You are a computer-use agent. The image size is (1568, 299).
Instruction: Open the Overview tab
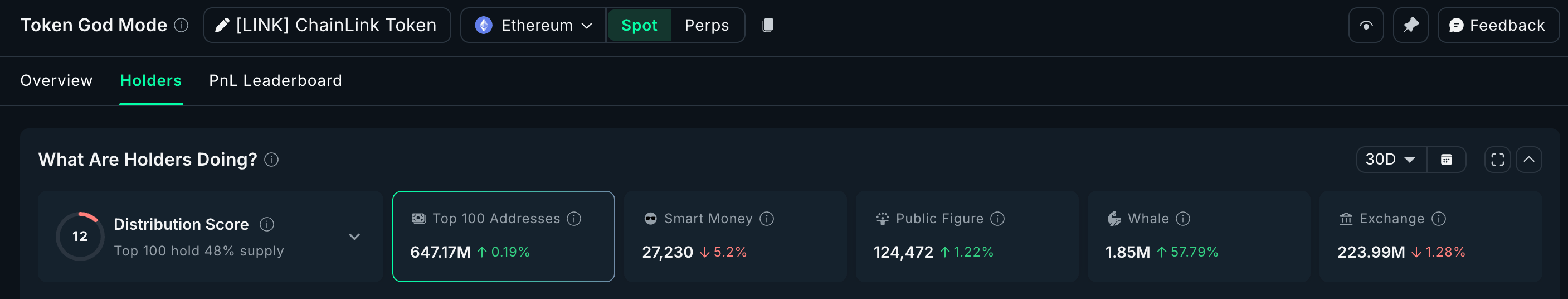pos(57,80)
